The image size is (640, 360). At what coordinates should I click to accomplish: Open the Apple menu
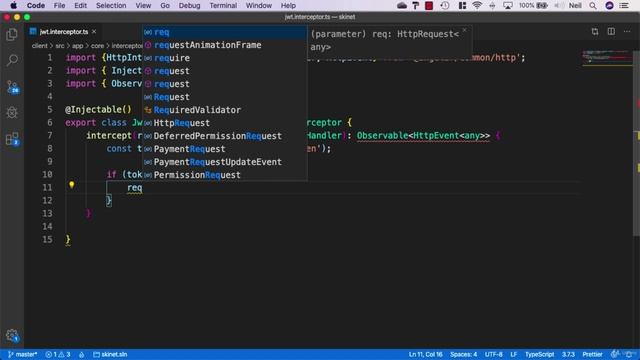(x=13, y=5)
